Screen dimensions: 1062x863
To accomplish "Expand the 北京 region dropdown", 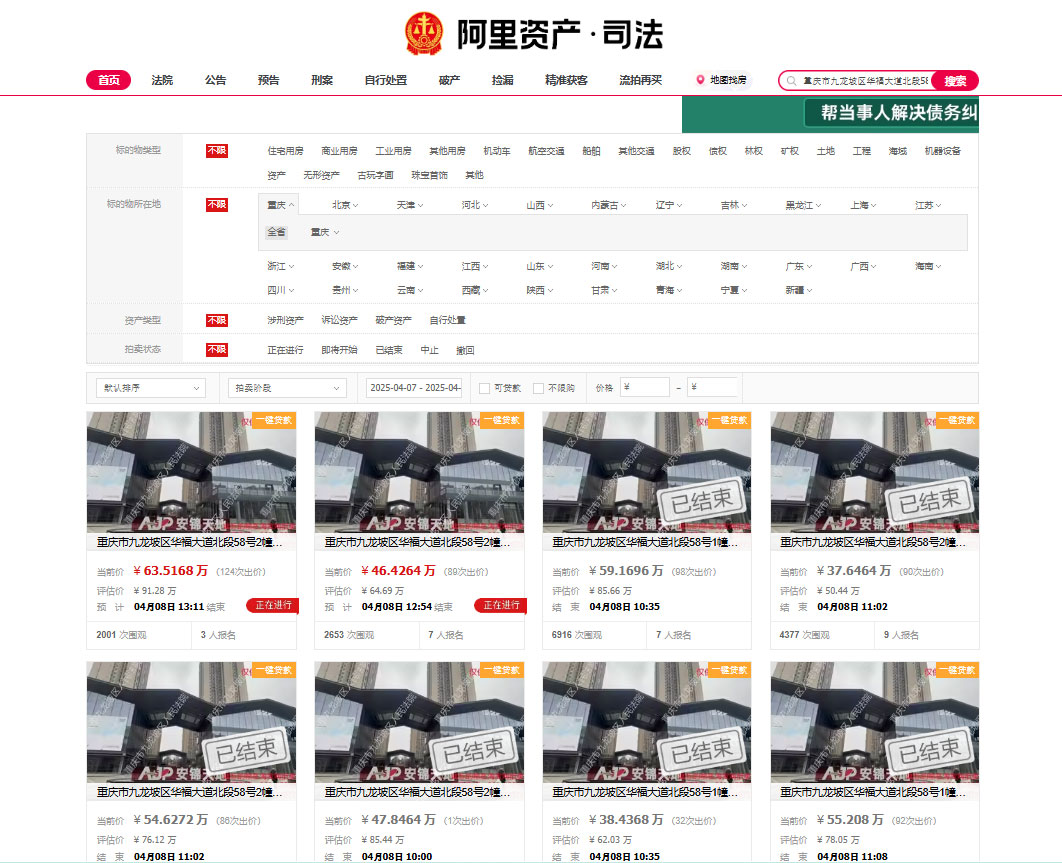I will (x=345, y=205).
